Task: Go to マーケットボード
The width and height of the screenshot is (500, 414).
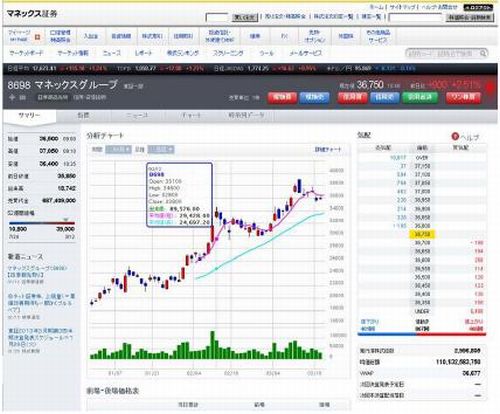Action: [x=26, y=53]
